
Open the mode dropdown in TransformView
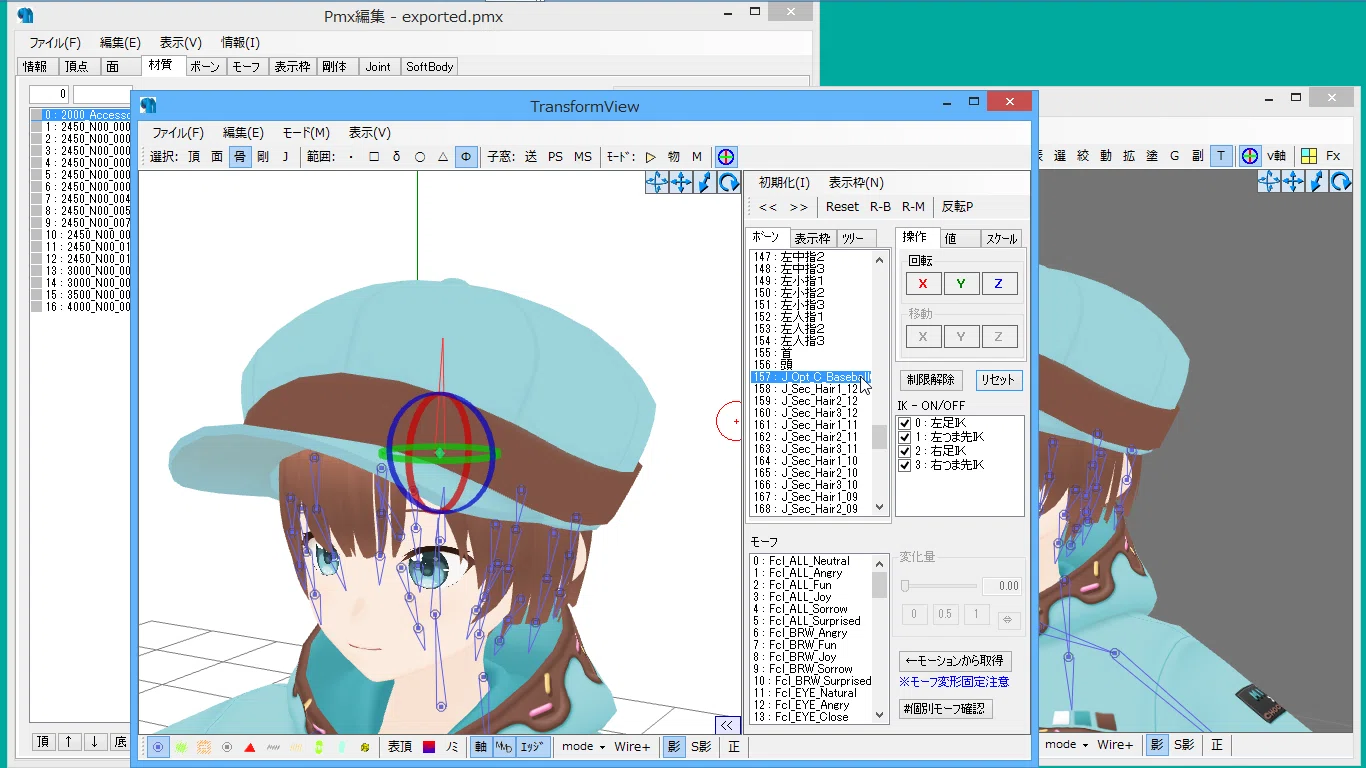[583, 746]
